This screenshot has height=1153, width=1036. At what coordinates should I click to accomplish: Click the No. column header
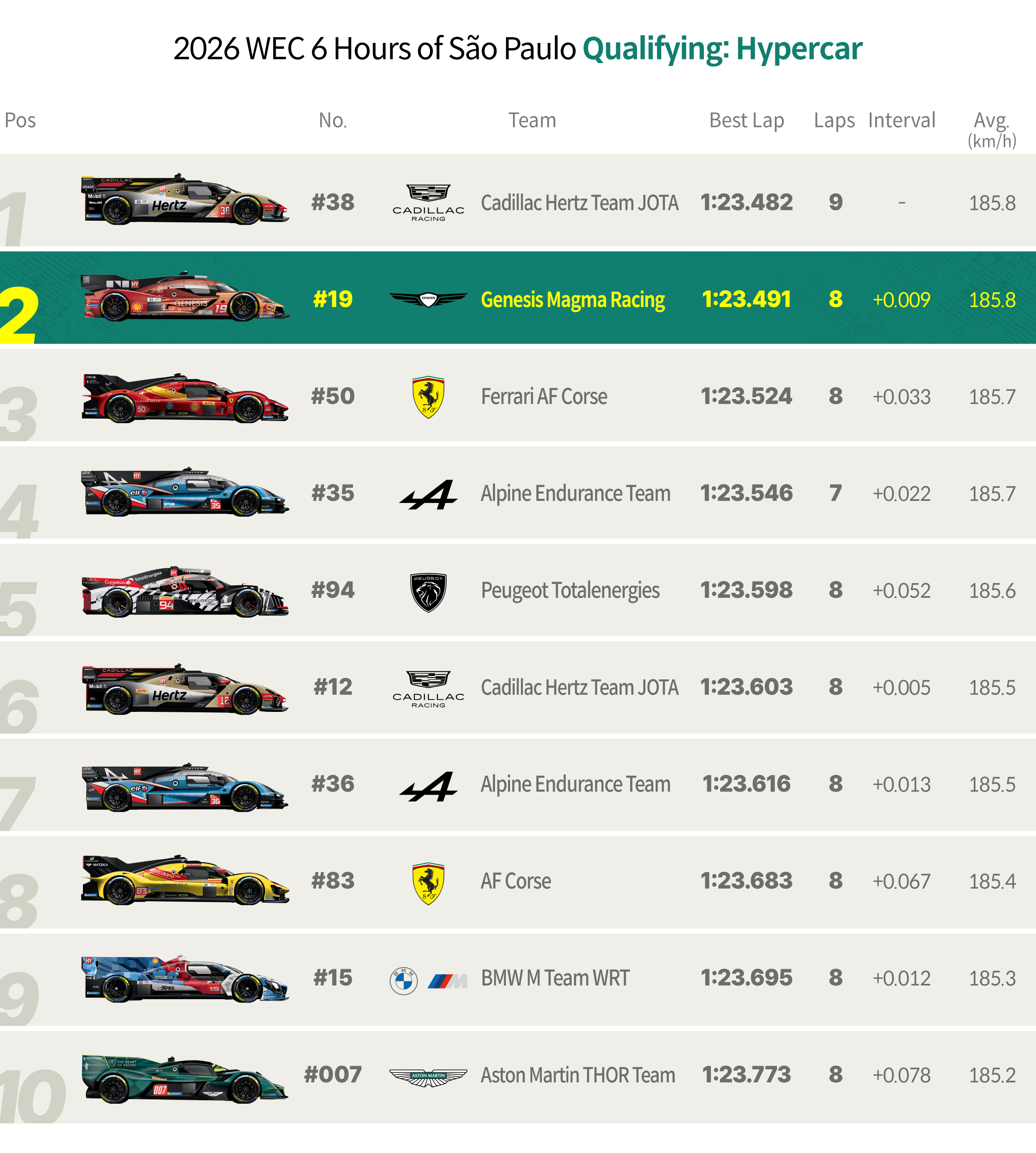(333, 120)
